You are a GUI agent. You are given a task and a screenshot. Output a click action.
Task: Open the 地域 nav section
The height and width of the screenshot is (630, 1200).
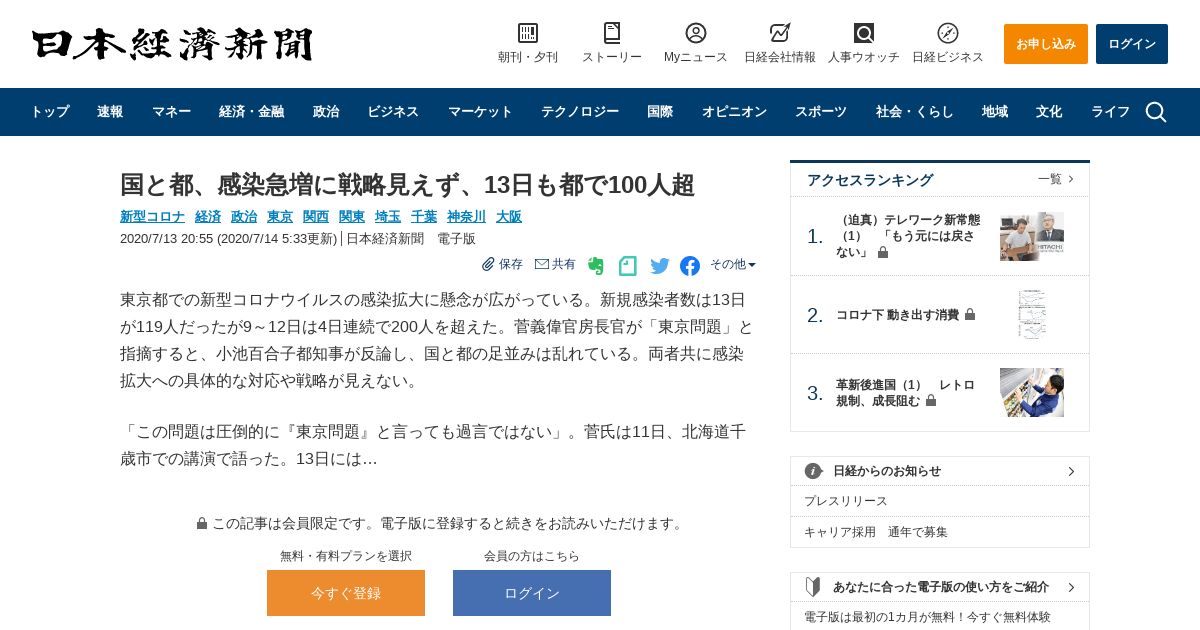tap(995, 112)
